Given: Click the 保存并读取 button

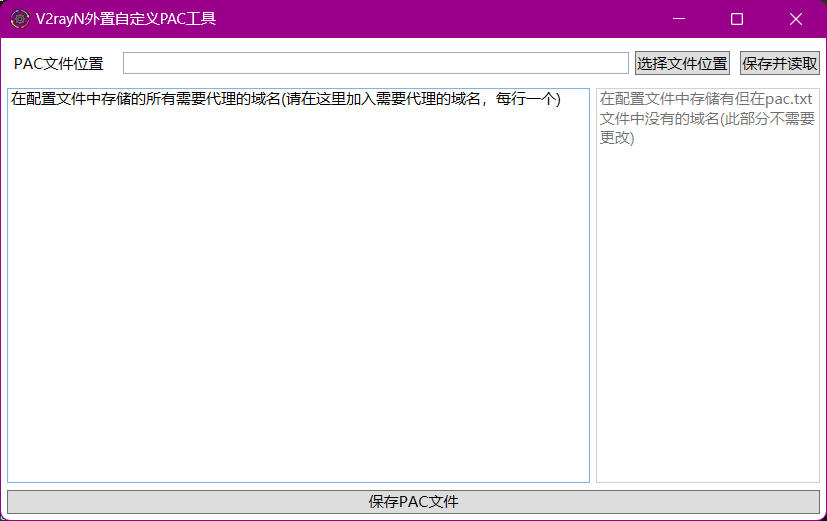Looking at the screenshot, I should [x=780, y=63].
